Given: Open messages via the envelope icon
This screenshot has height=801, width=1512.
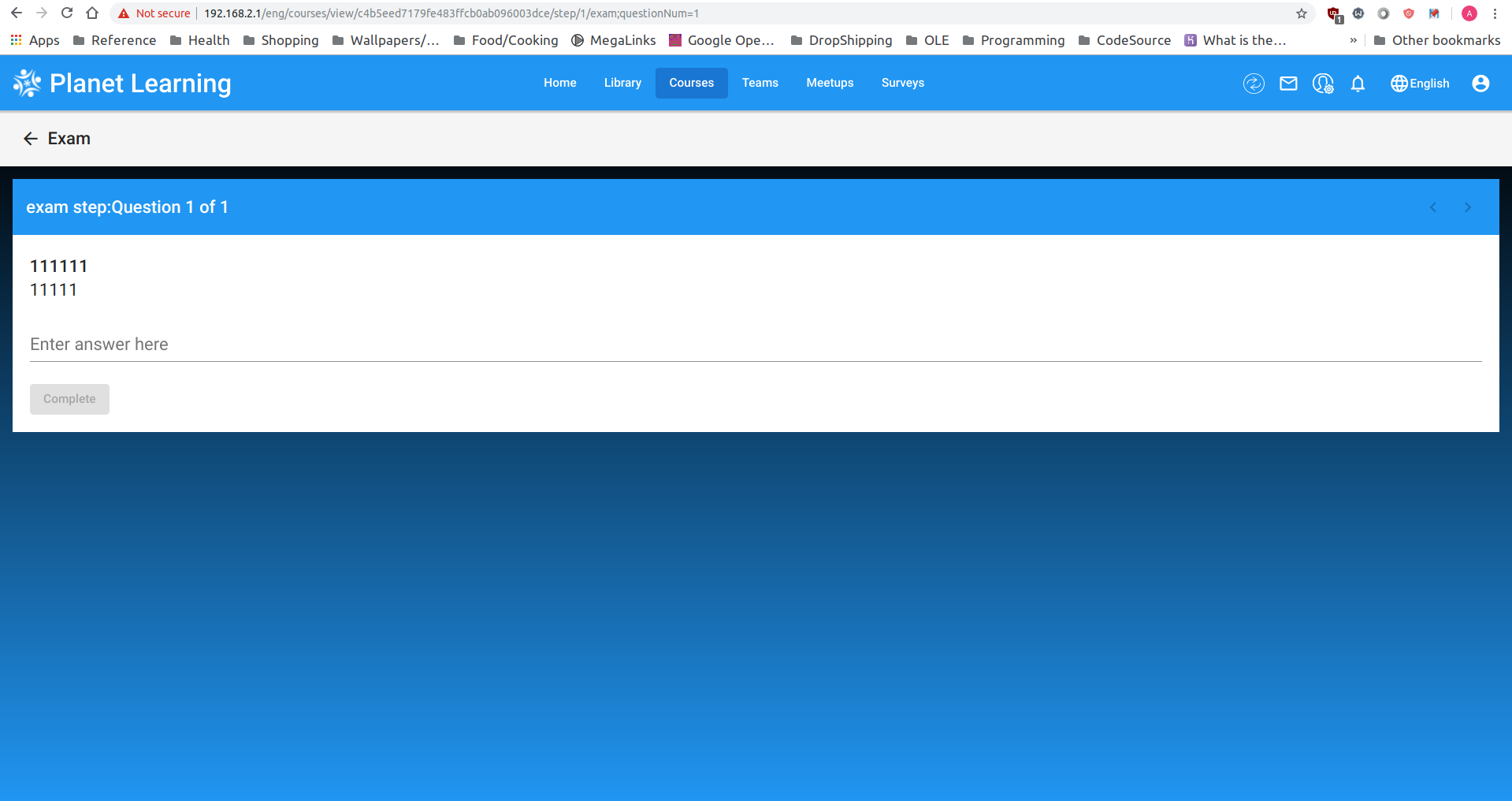Looking at the screenshot, I should tap(1288, 83).
